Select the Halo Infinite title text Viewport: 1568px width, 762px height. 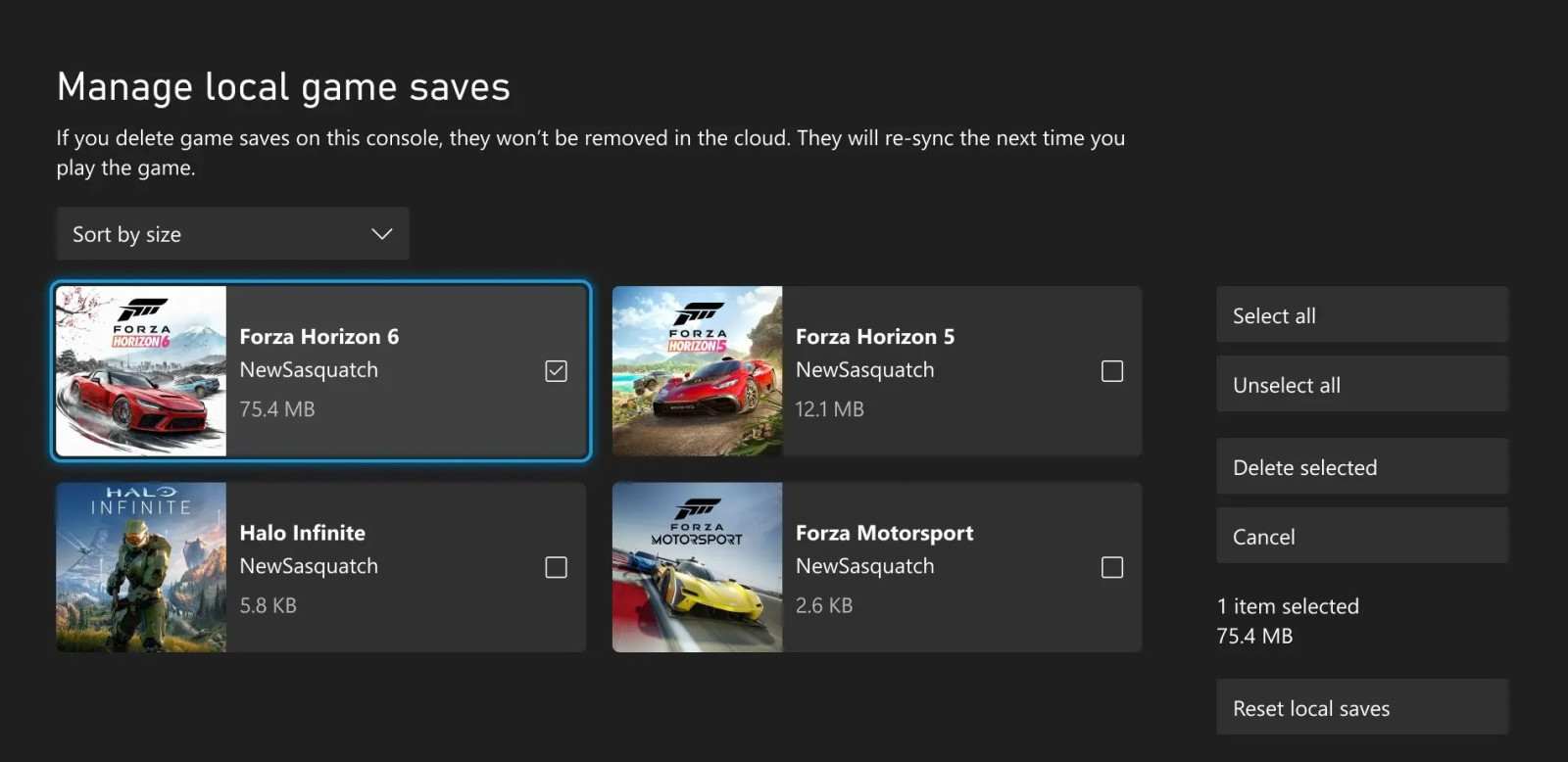point(303,533)
